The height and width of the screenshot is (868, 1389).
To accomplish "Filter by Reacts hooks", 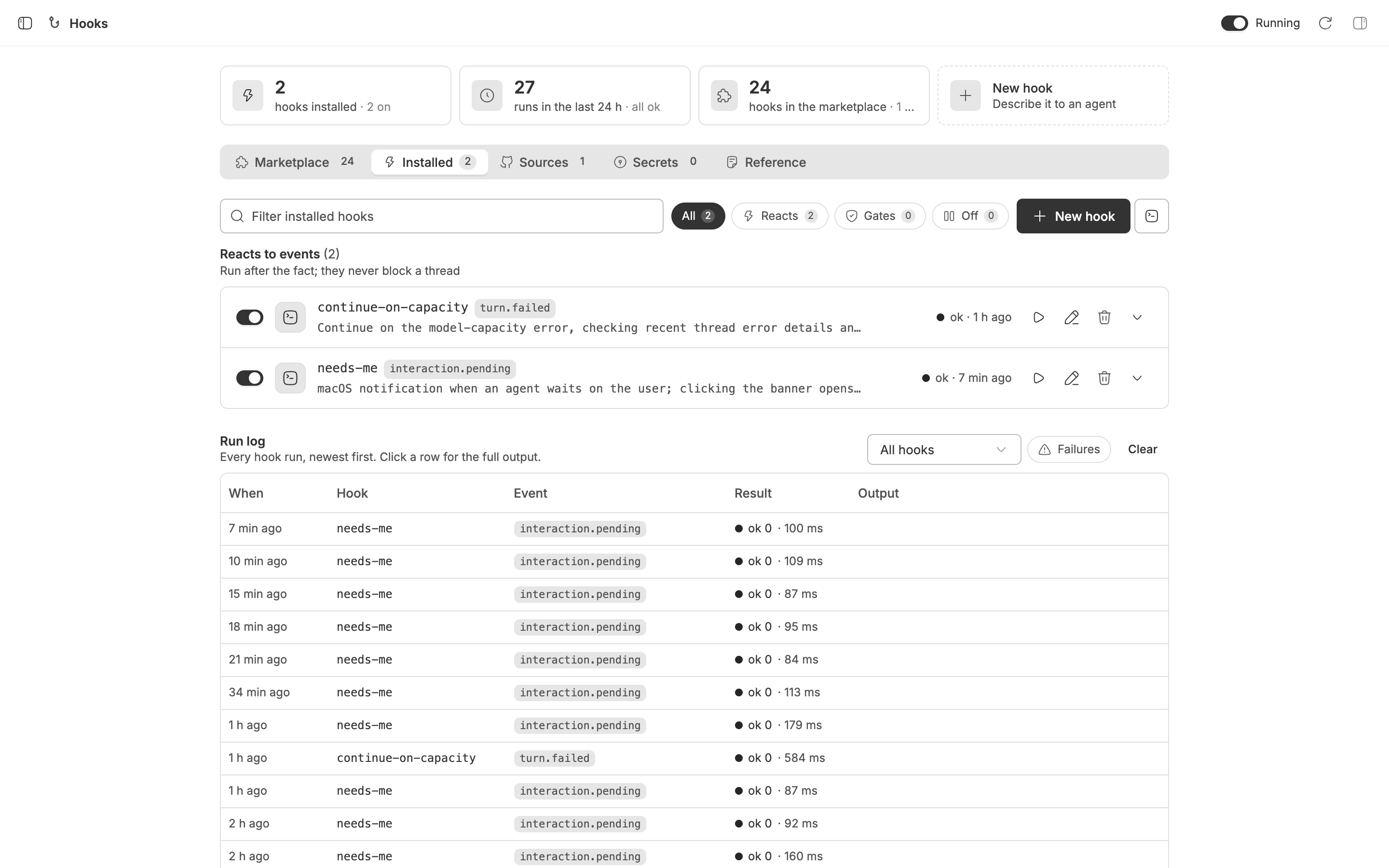I will click(x=779, y=216).
